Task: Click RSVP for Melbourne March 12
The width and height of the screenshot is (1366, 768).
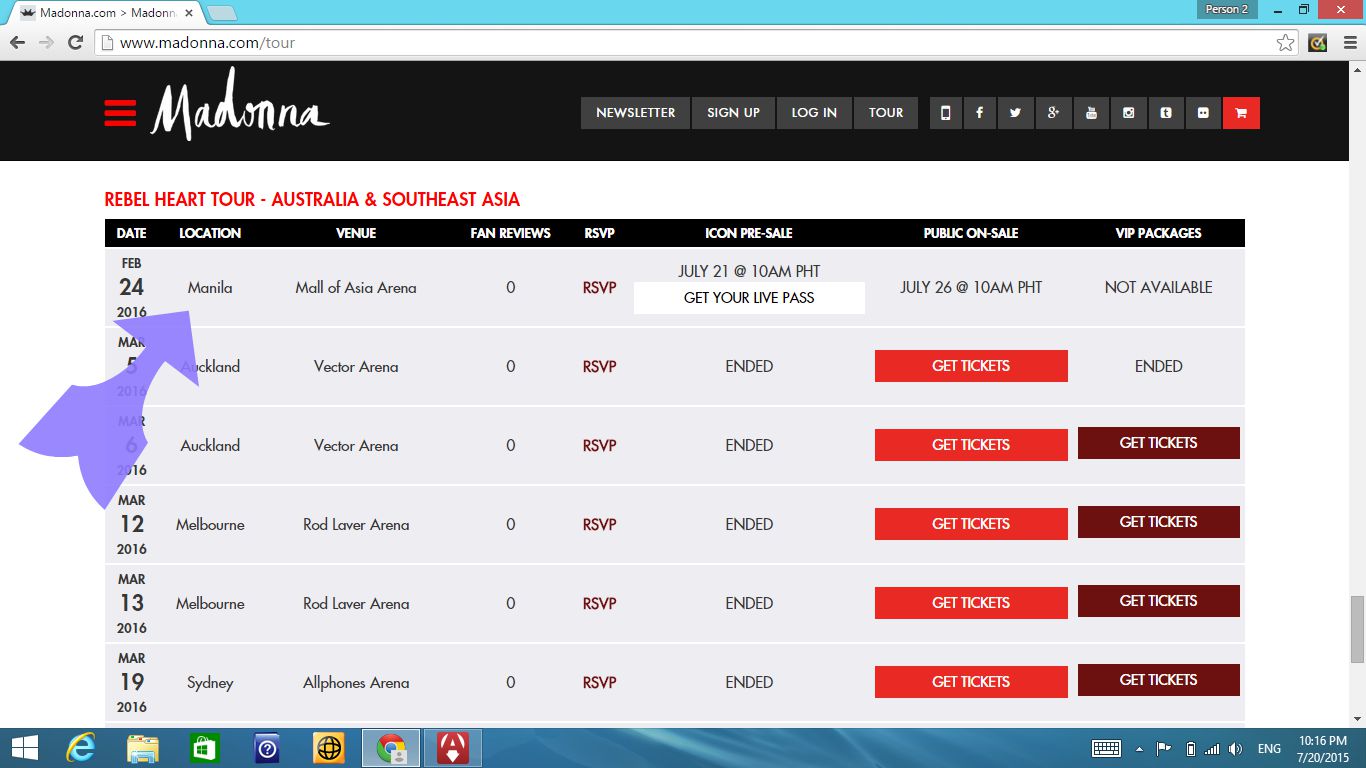Action: 599,524
